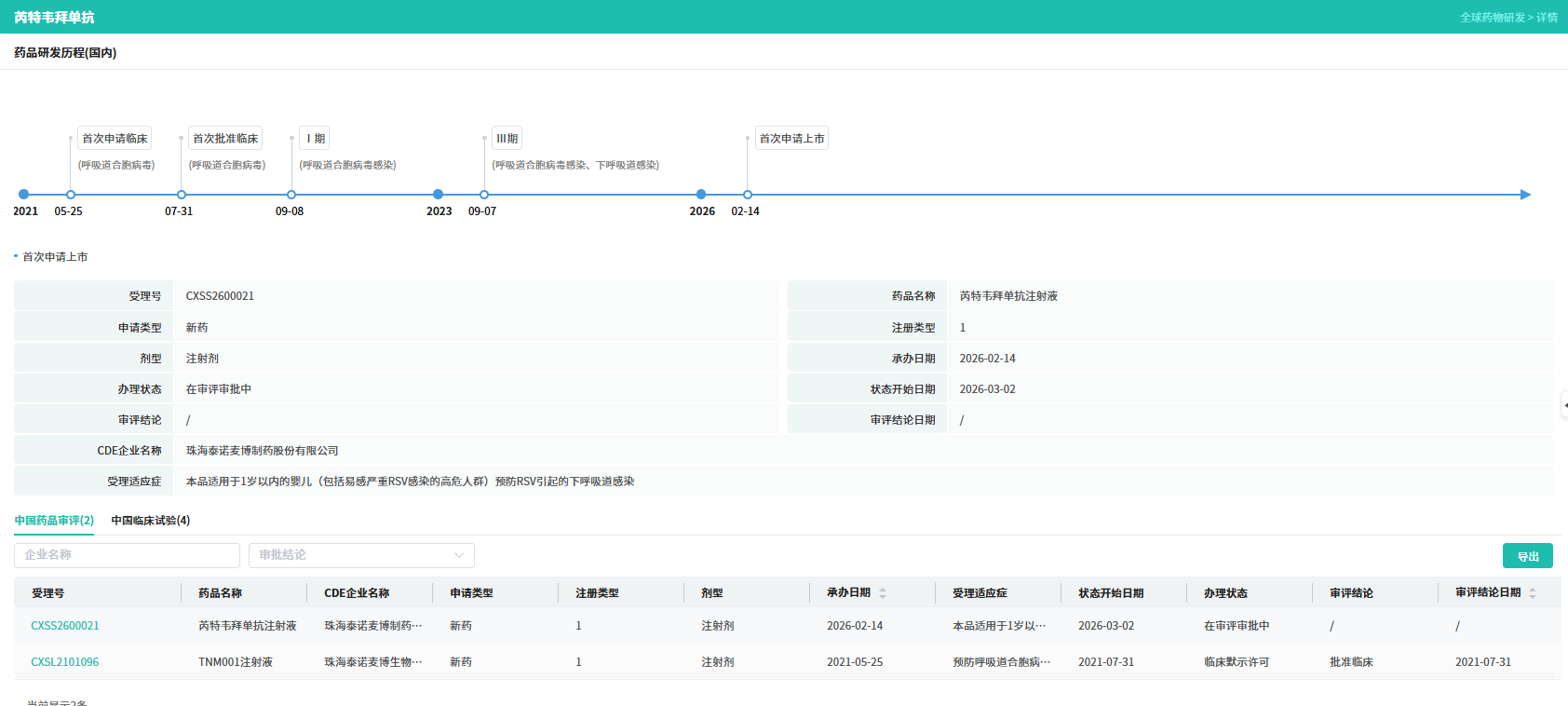
Task: Click the 药品研发历程(国内) section heading
Action: [65, 53]
